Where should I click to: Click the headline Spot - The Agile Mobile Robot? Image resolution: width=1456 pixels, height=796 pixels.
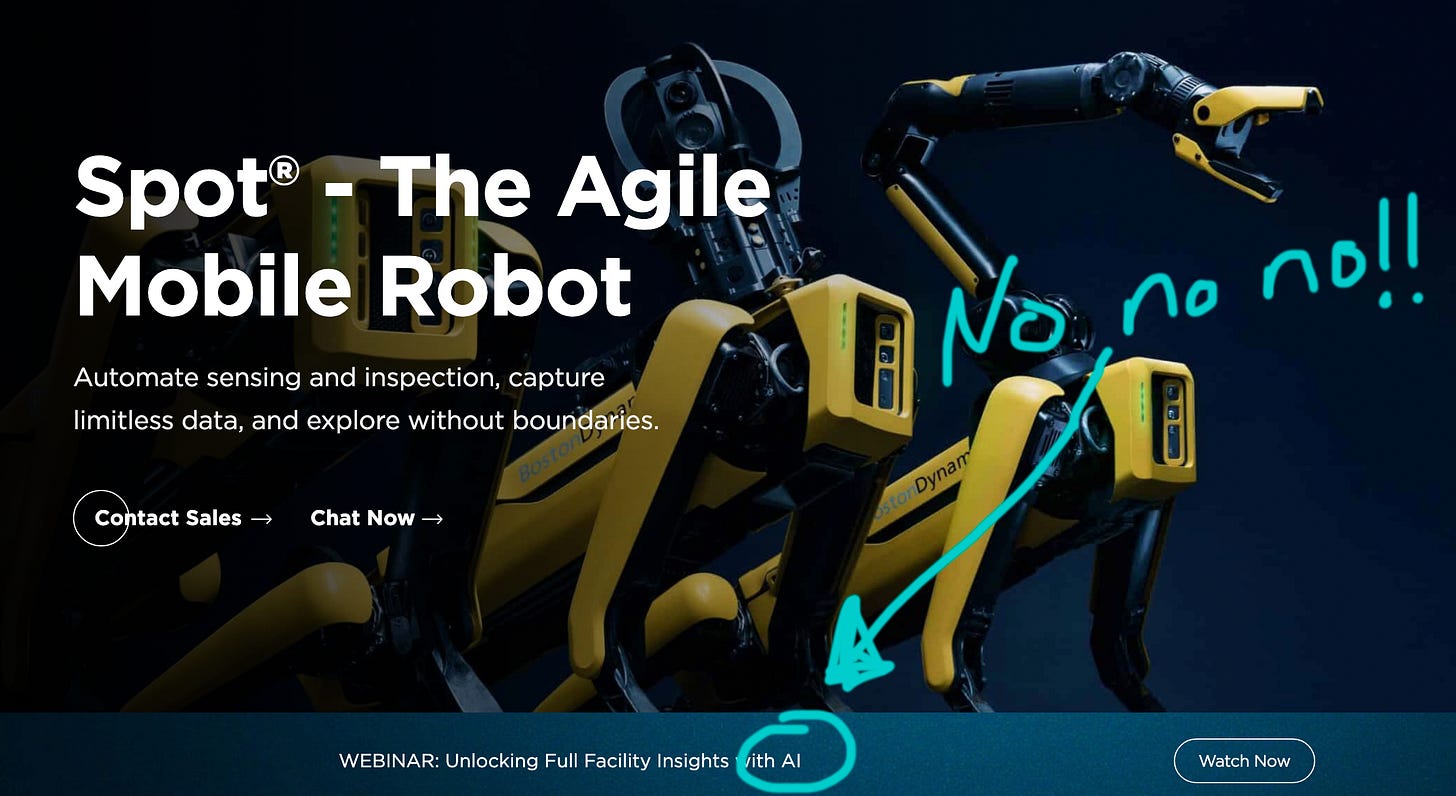coord(423,236)
